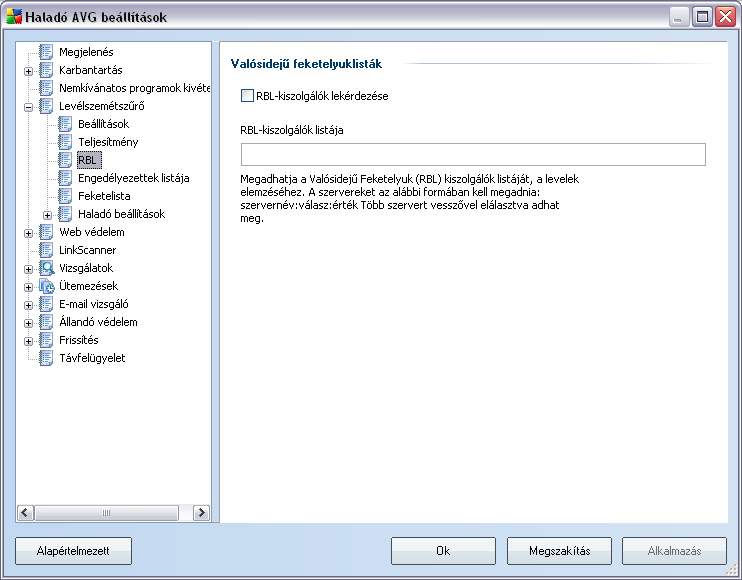Focus the RBL-kiszolgálók listája text field
Image resolution: width=742 pixels, height=580 pixels.
pos(473,154)
